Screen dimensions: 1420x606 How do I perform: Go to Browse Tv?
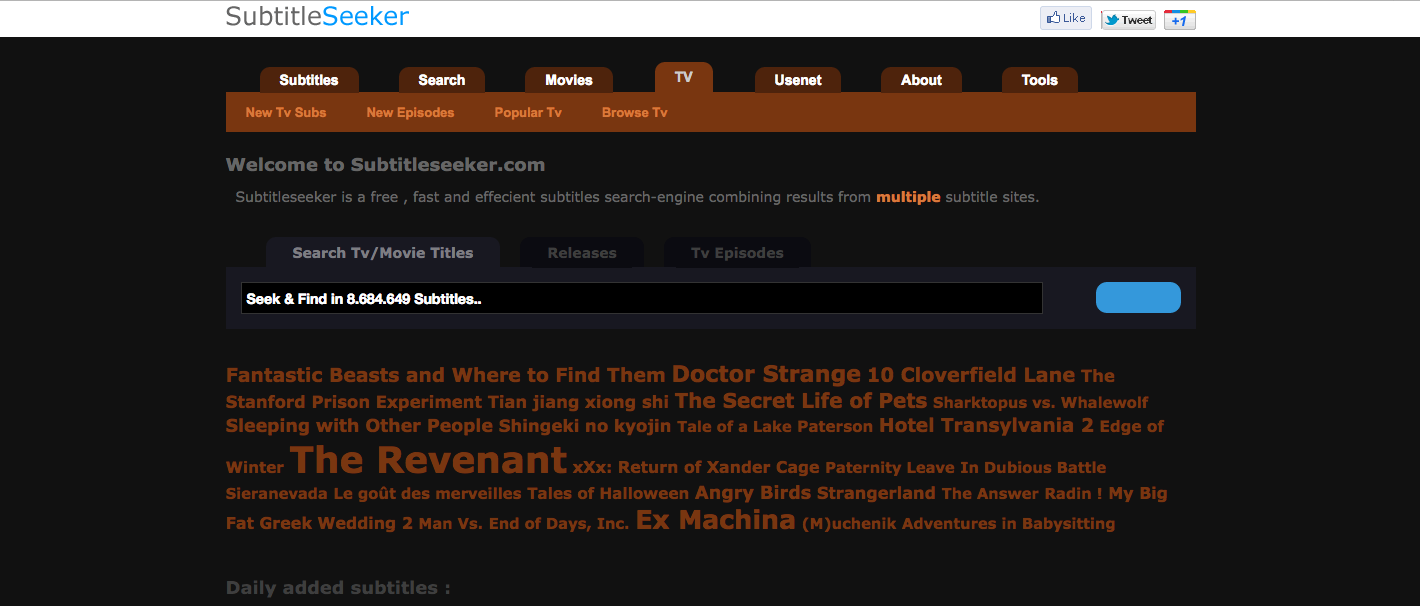tap(635, 113)
